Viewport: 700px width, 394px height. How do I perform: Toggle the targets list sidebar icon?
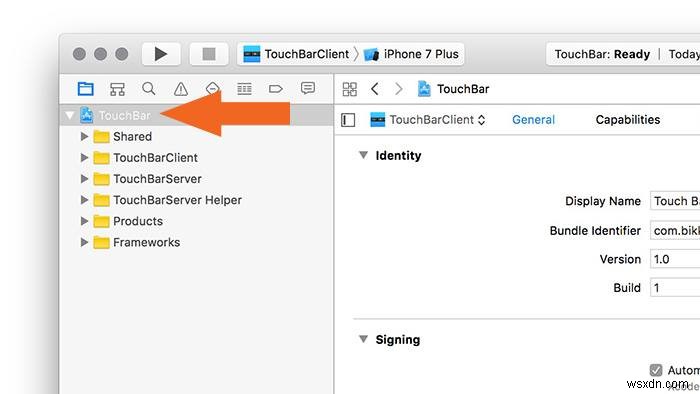point(348,120)
